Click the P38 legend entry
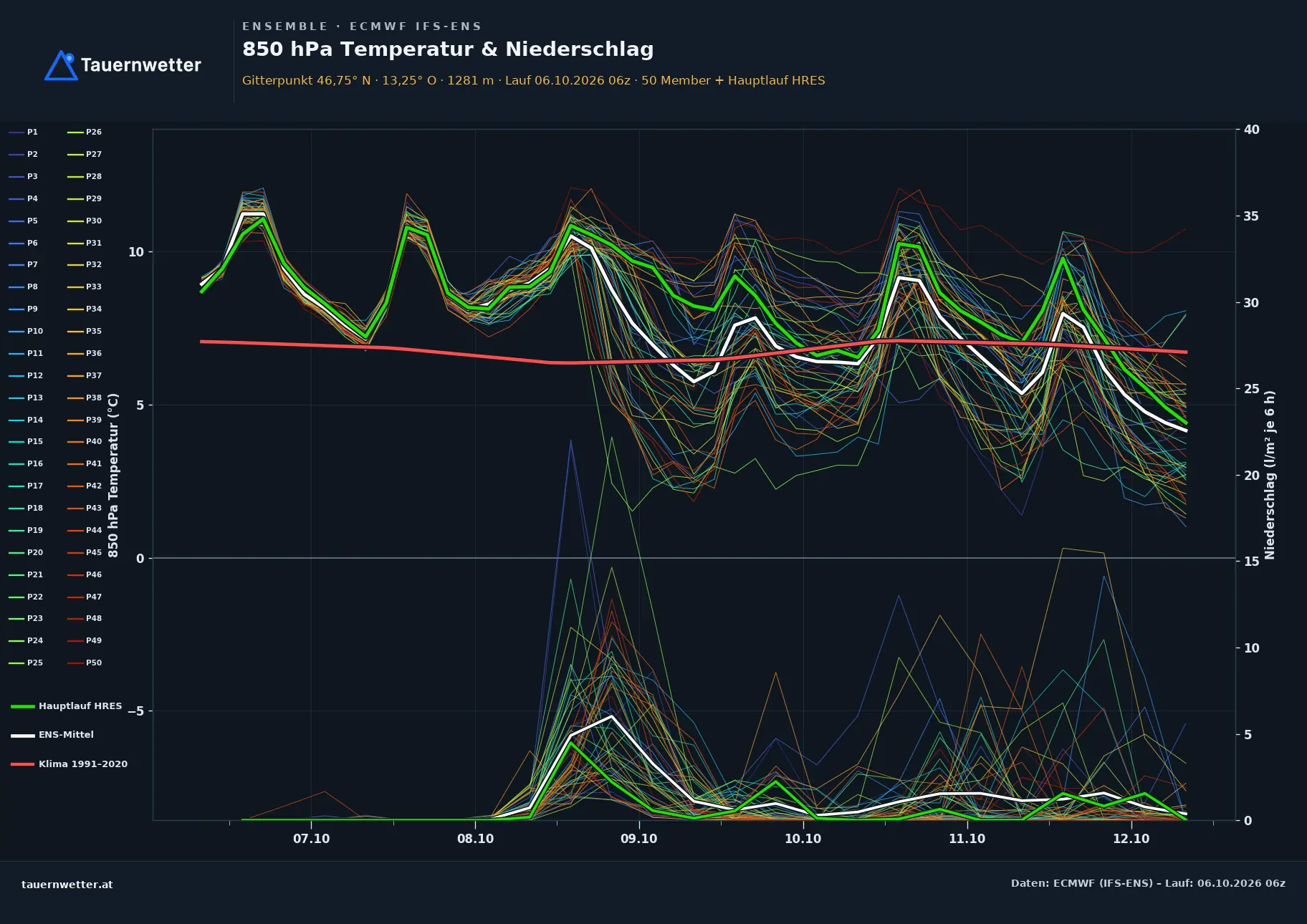Screen dimensions: 1307x924 click(85, 398)
